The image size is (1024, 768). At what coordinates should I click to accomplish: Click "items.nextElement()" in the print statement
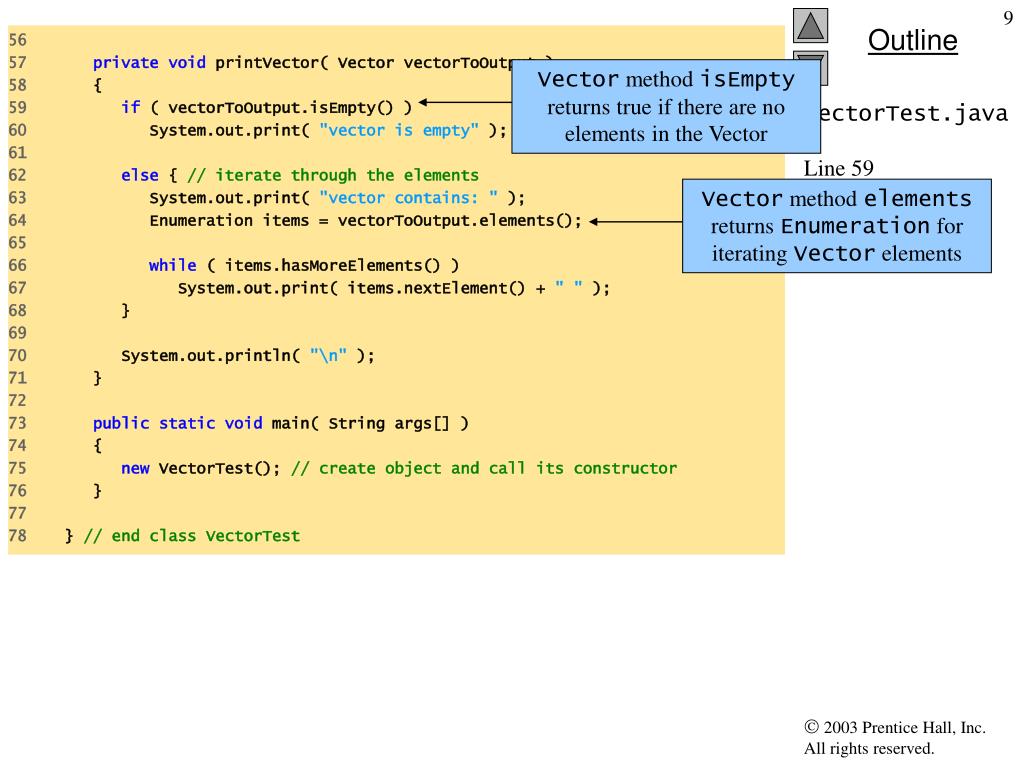coord(436,288)
